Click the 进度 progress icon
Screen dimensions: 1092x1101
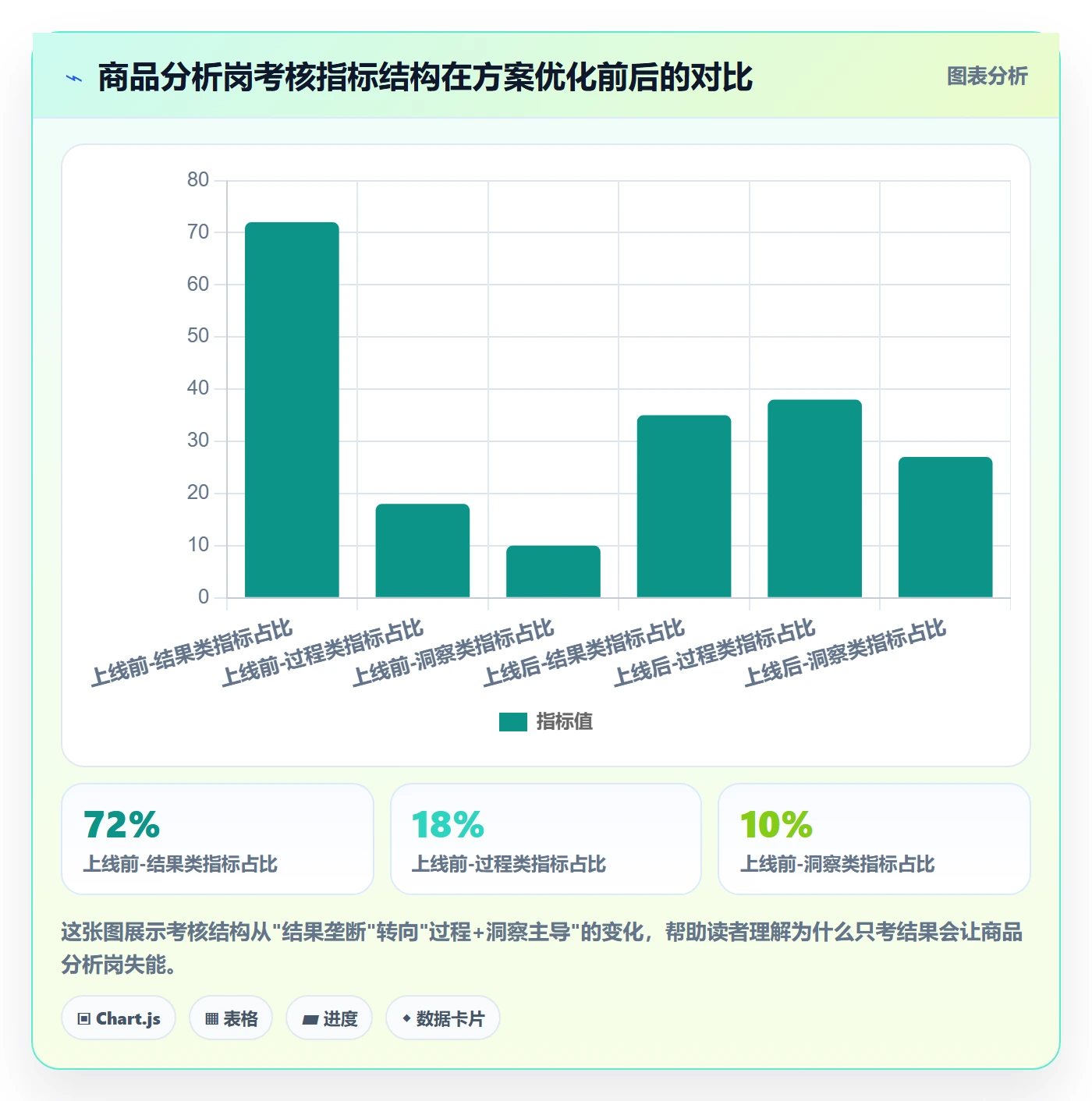(x=310, y=1019)
